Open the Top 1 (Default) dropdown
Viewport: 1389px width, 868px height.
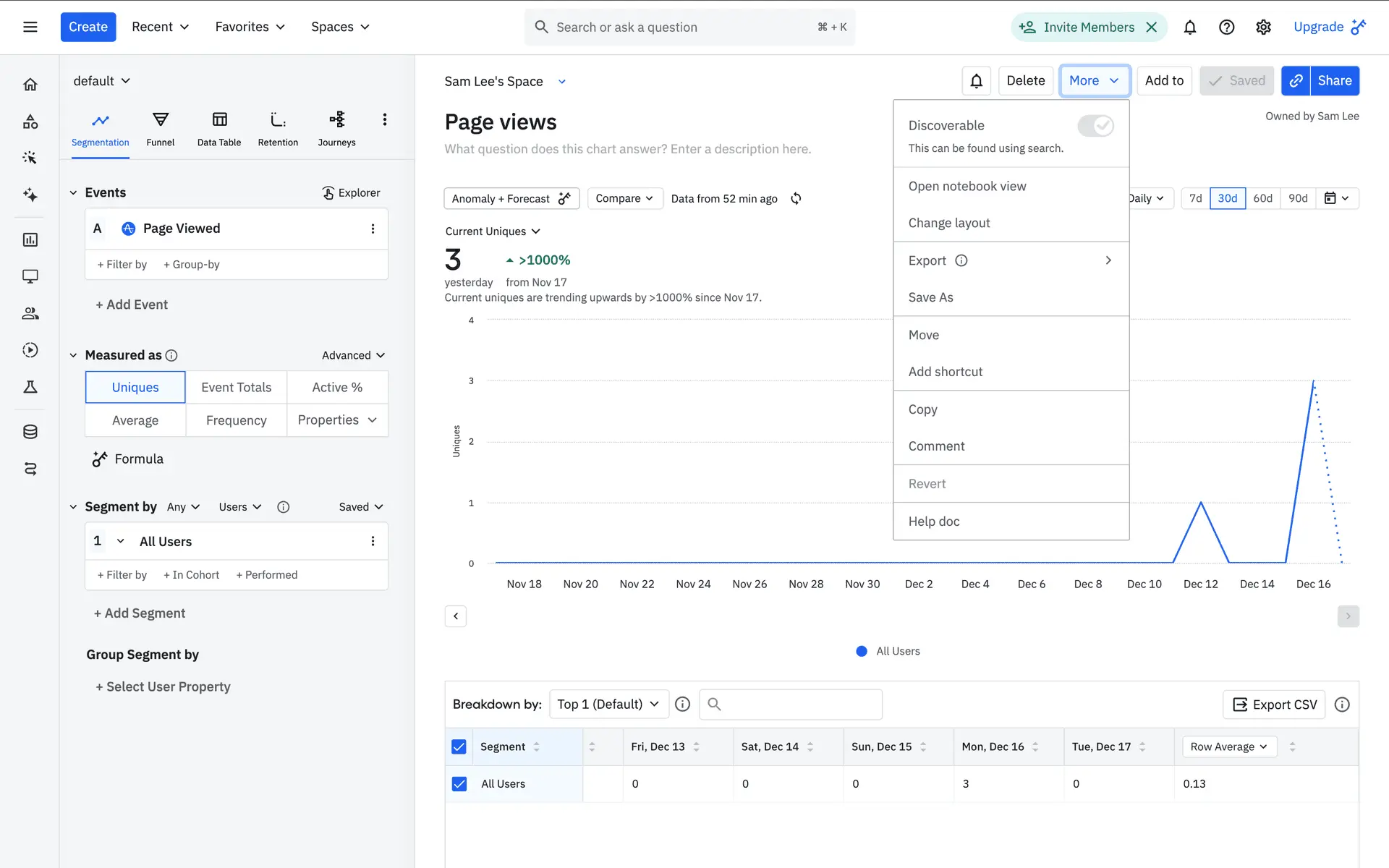(x=608, y=704)
